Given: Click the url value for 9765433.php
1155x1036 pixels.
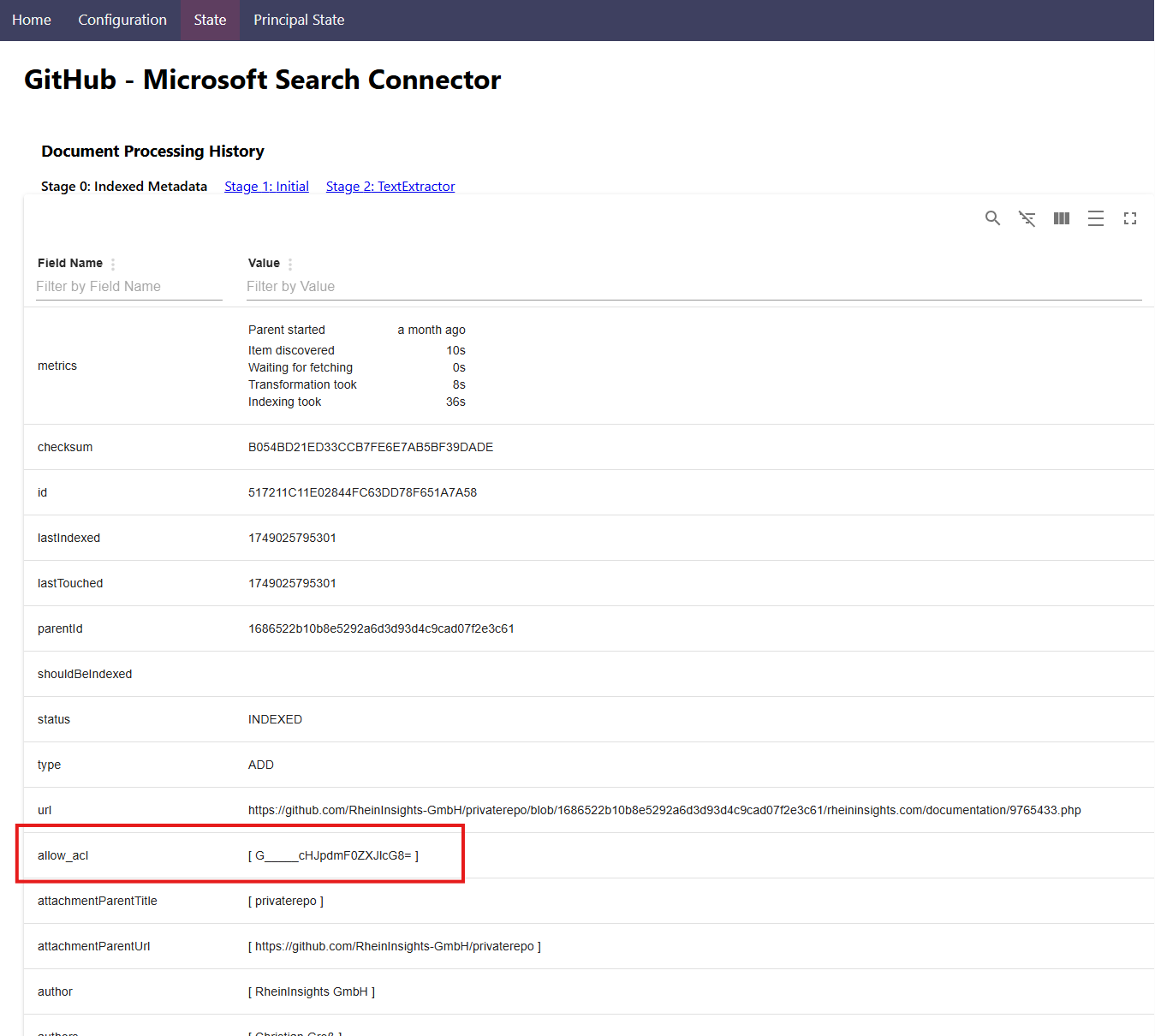Looking at the screenshot, I should [664, 810].
